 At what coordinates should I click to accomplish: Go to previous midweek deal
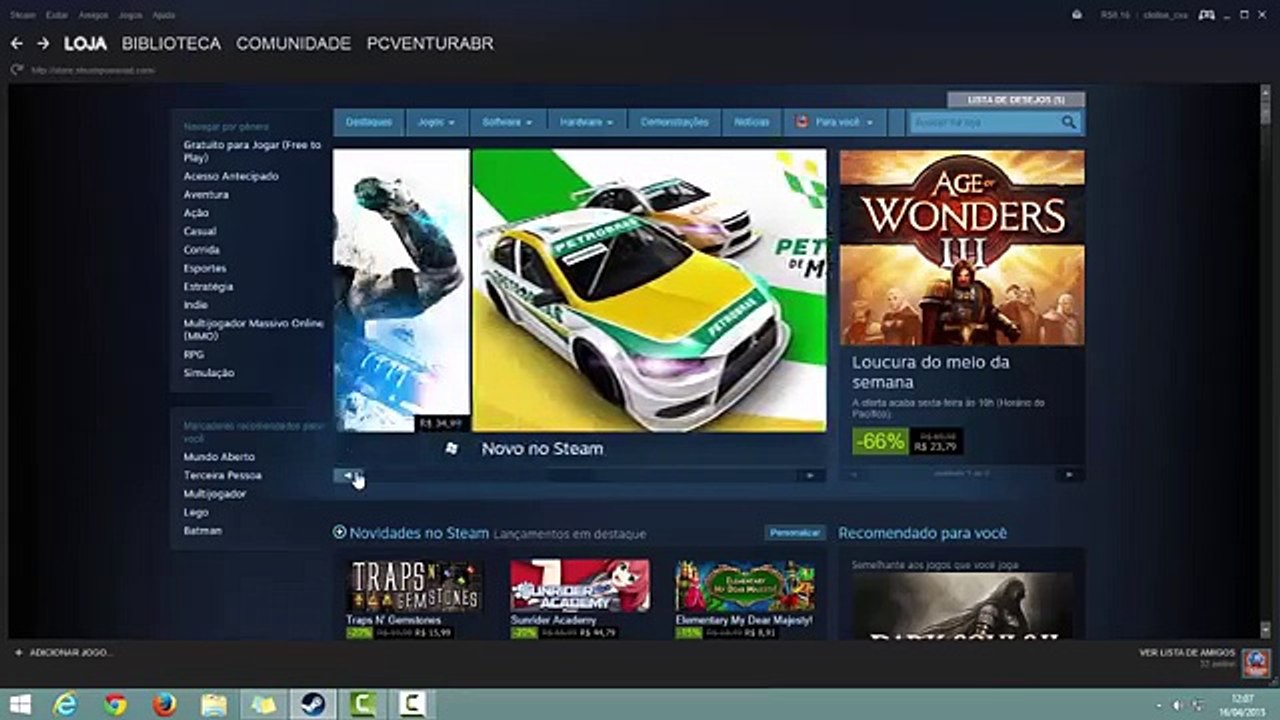[x=853, y=474]
